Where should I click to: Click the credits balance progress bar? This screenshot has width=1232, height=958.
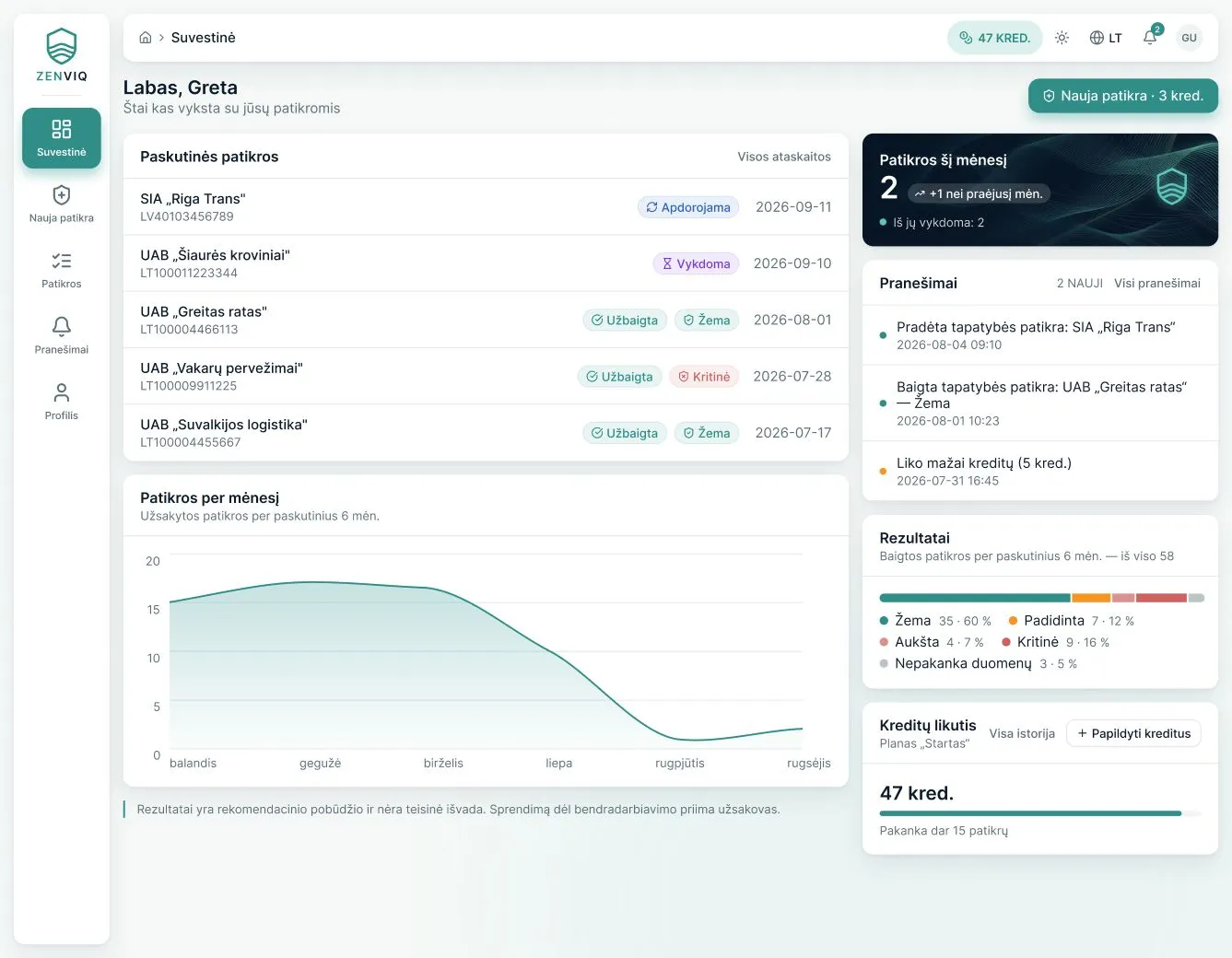click(1040, 813)
